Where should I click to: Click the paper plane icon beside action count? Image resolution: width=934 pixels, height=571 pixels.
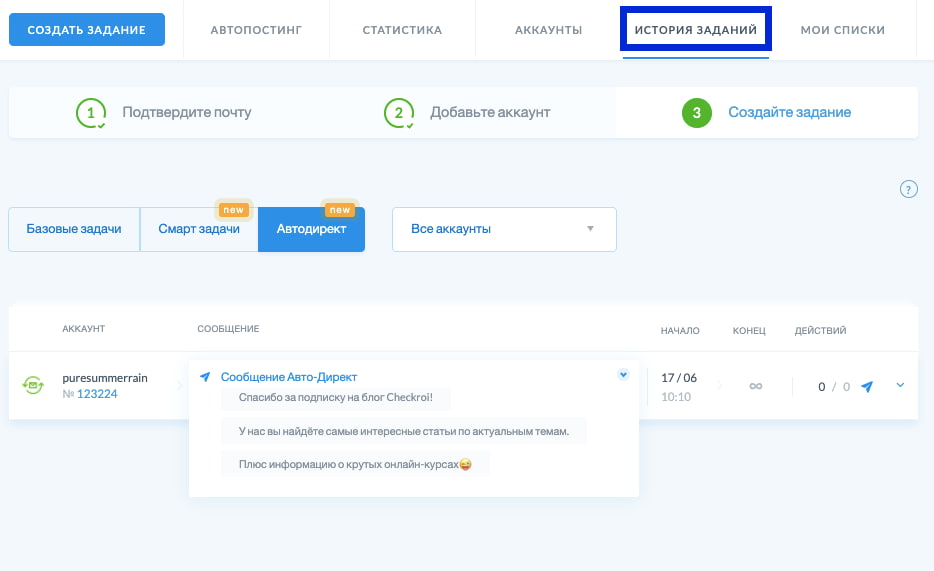pos(867,386)
